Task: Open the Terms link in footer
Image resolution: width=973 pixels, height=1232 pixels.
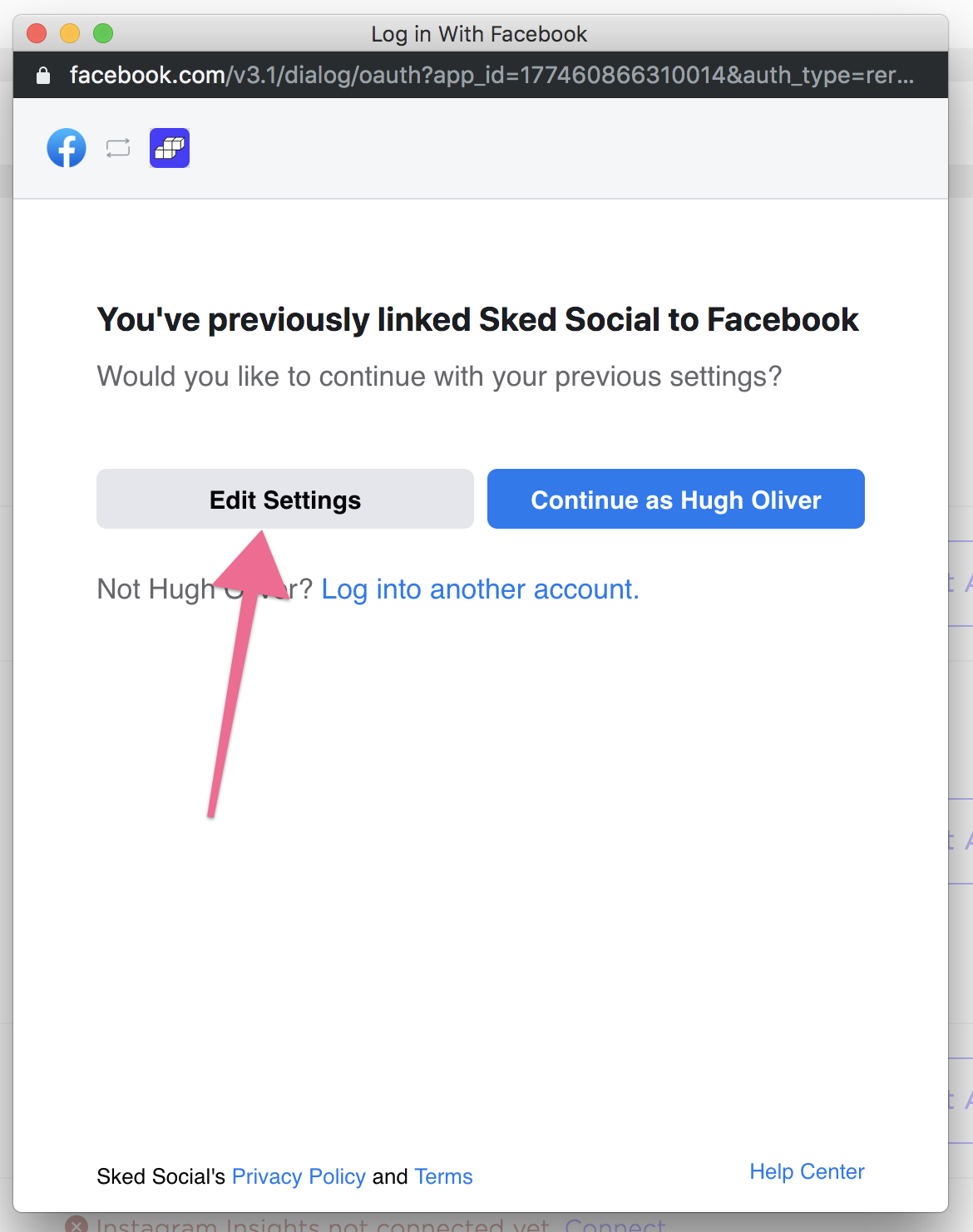Action: click(443, 1176)
